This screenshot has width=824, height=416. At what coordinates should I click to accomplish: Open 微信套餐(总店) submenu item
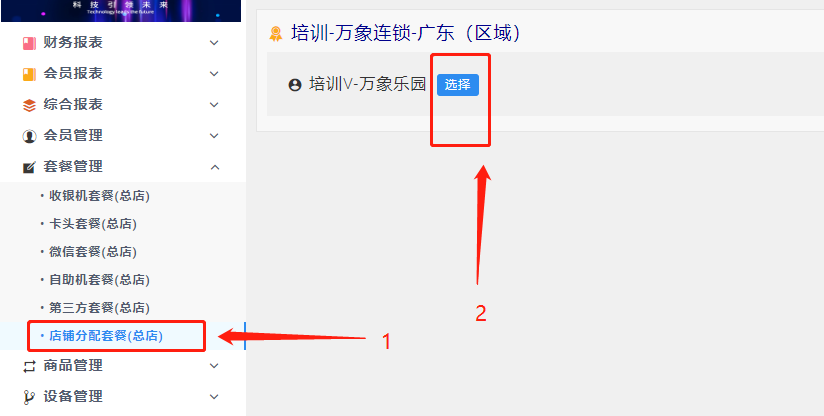click(x=93, y=252)
